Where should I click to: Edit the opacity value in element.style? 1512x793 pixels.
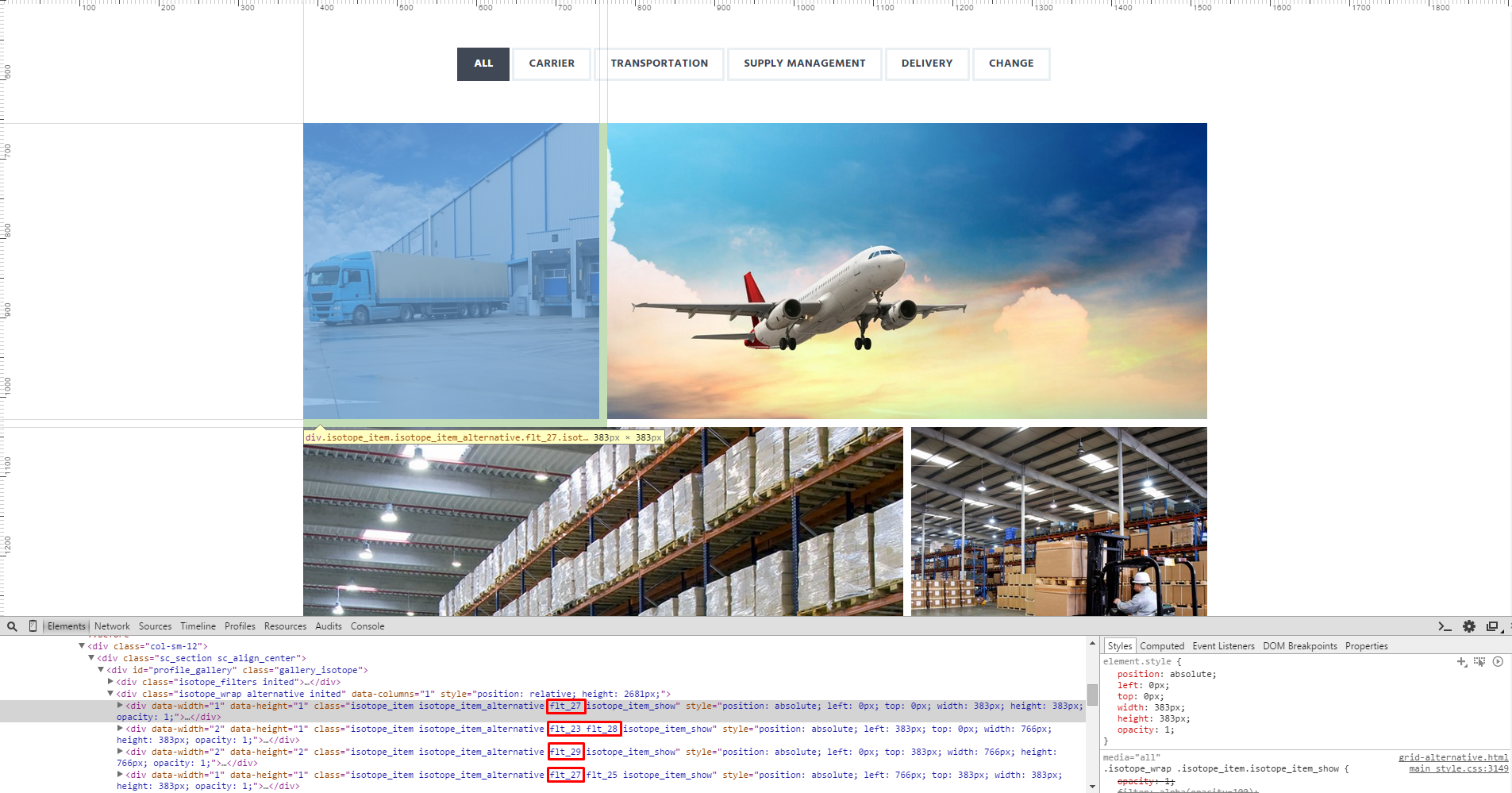(1167, 729)
